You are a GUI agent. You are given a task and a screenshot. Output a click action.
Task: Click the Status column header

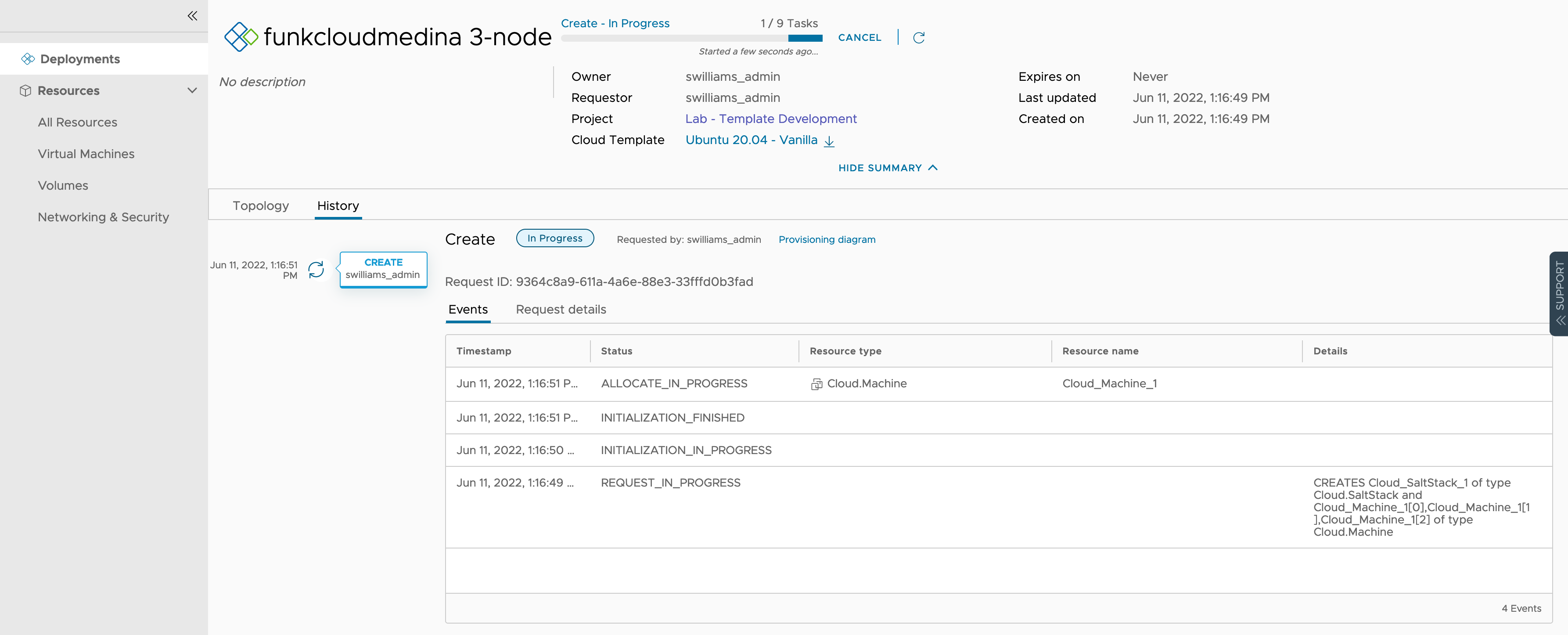pos(616,351)
